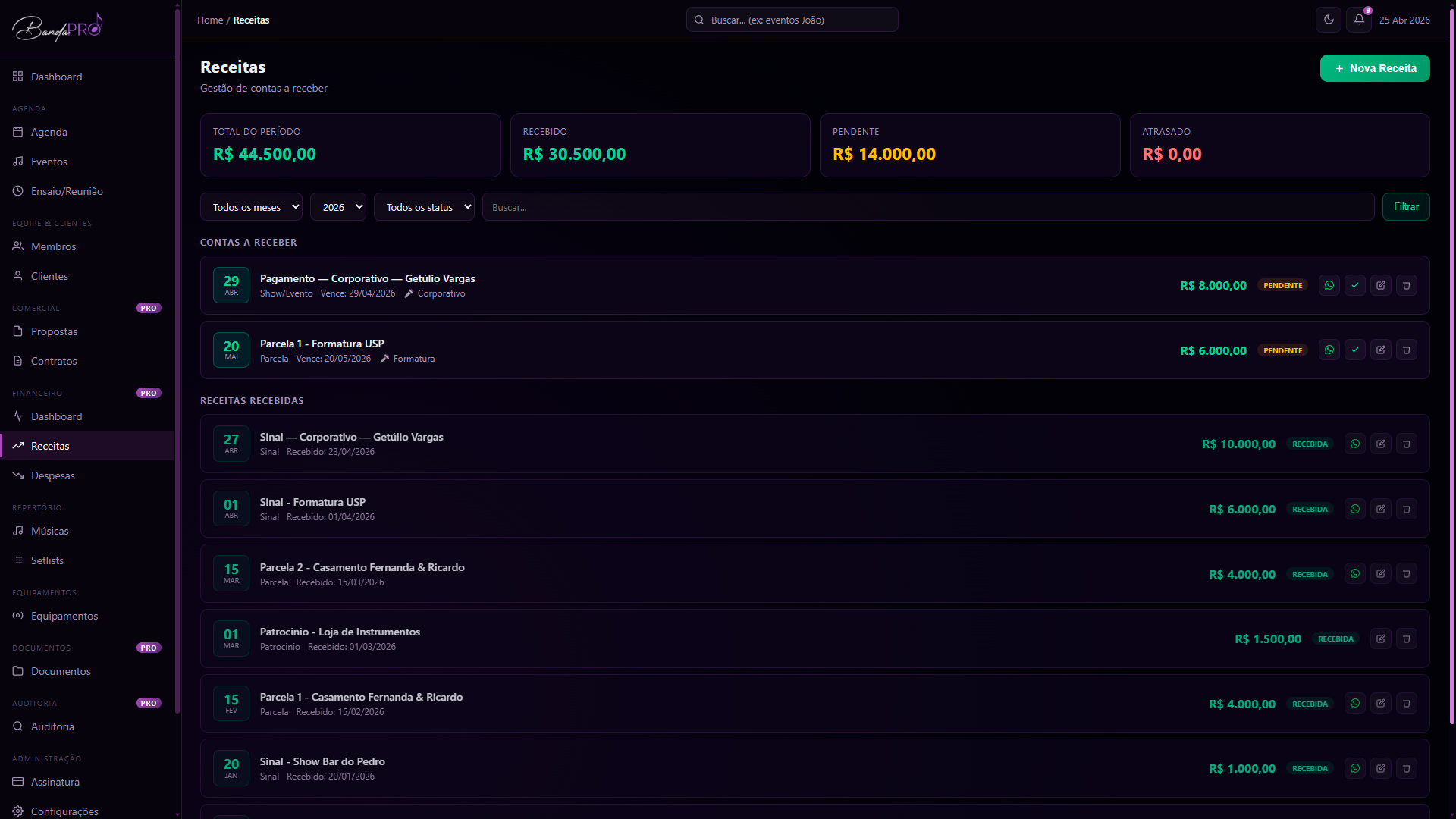Screen dimensions: 1456x819
Task: Edit Parcela 2 Casamento Fernanda & Ricardo
Action: point(1381,573)
